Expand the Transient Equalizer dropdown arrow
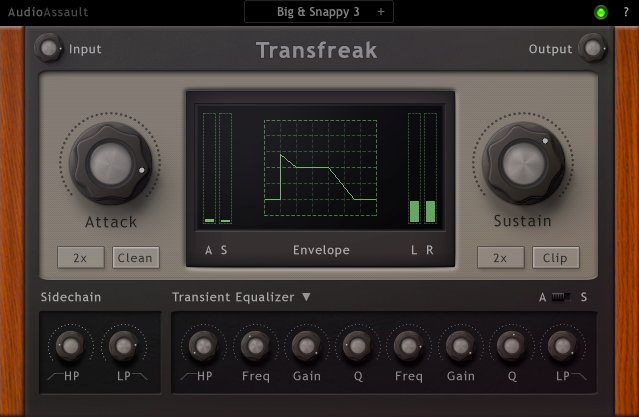Screen dimensions: 639x417 coord(306,297)
